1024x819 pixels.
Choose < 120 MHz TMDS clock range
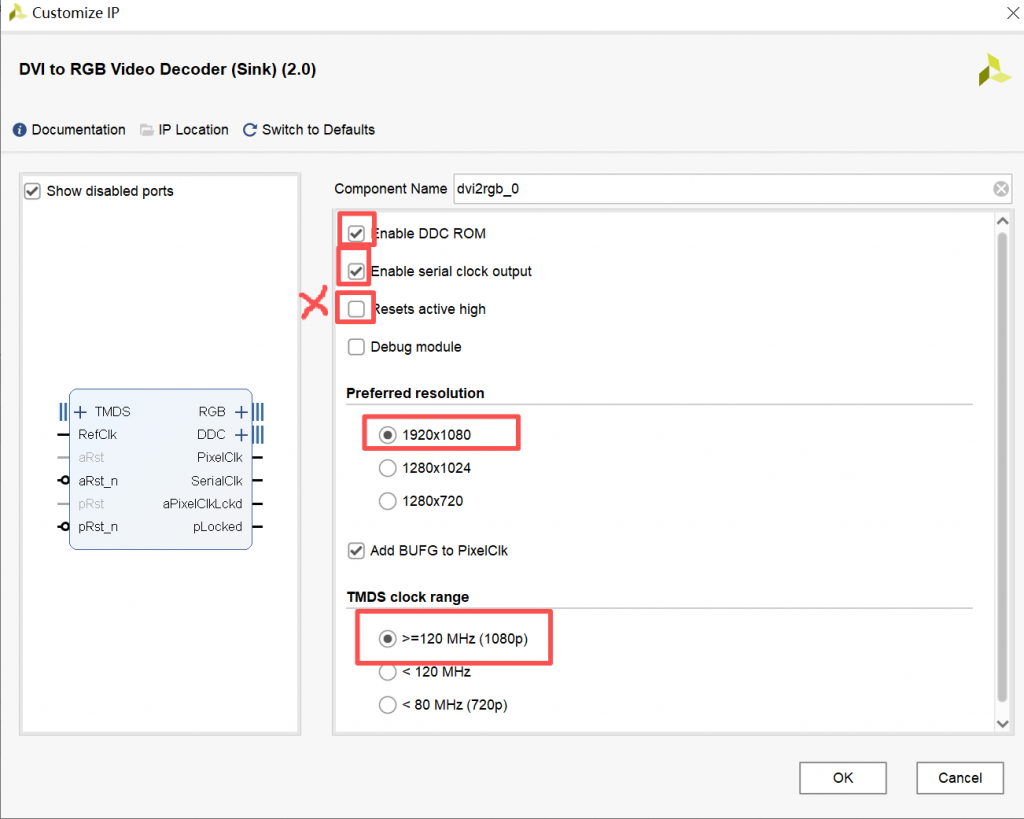click(387, 672)
